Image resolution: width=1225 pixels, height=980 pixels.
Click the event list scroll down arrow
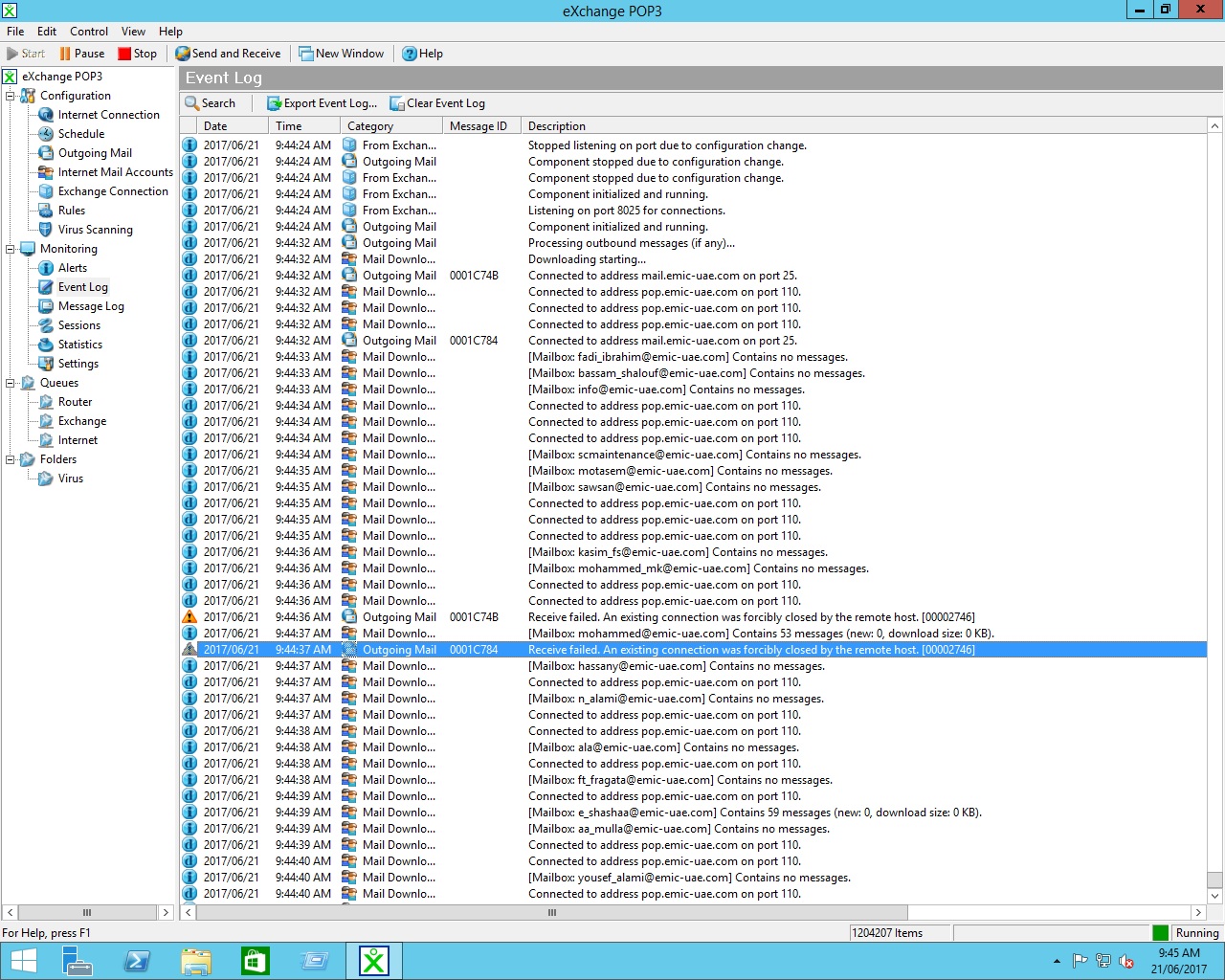click(x=1214, y=896)
